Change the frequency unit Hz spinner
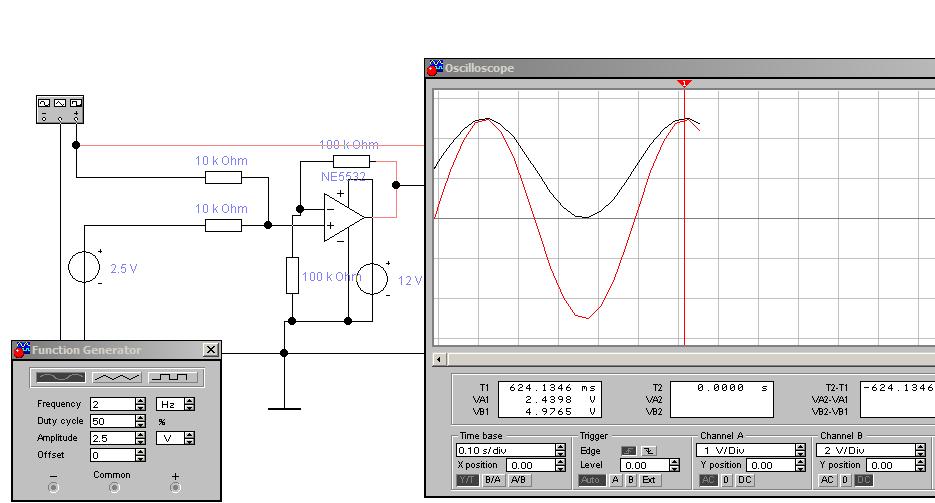Screen dimensions: 935x503 (189, 405)
